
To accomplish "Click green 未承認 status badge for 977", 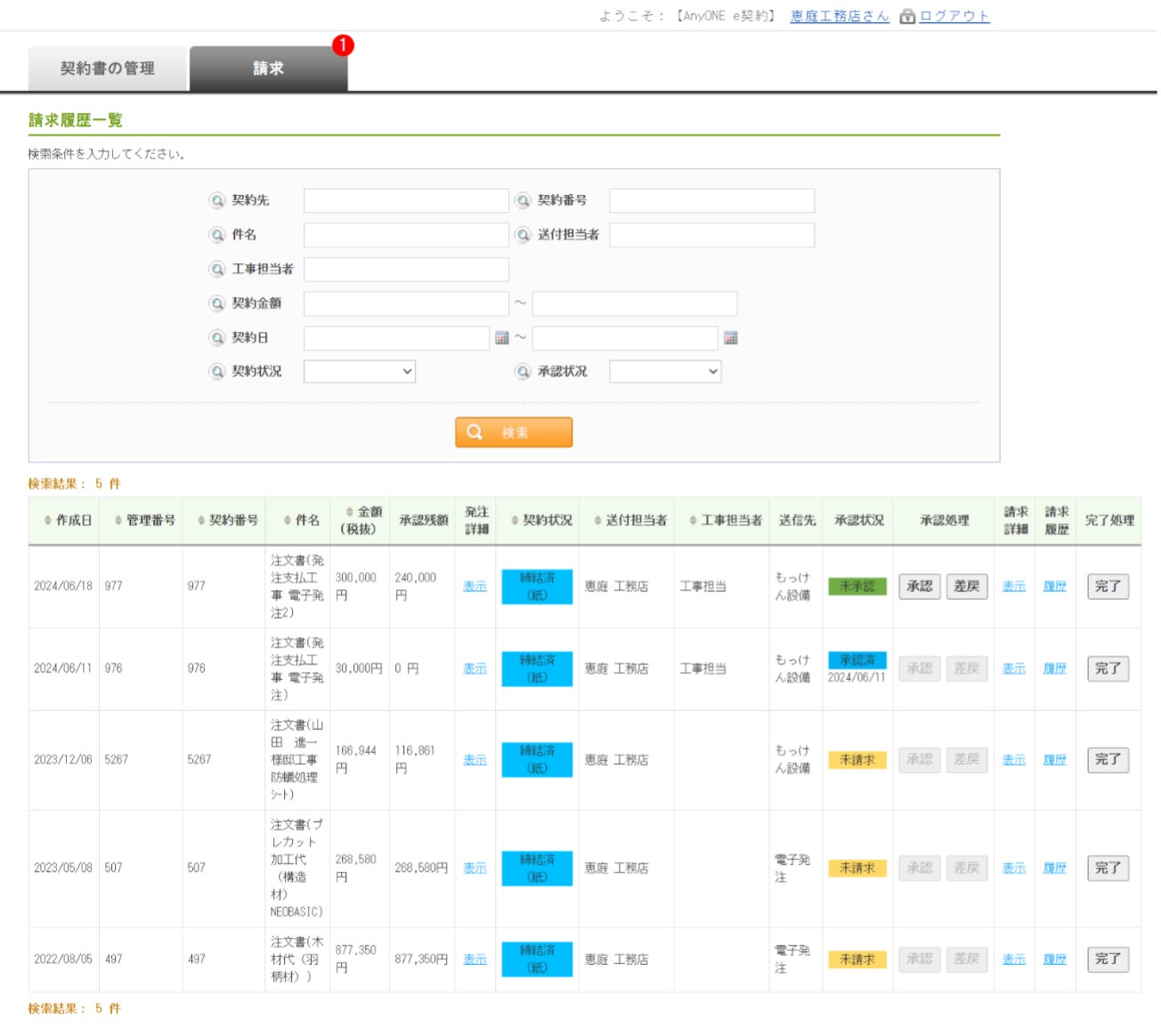I will coord(857,587).
